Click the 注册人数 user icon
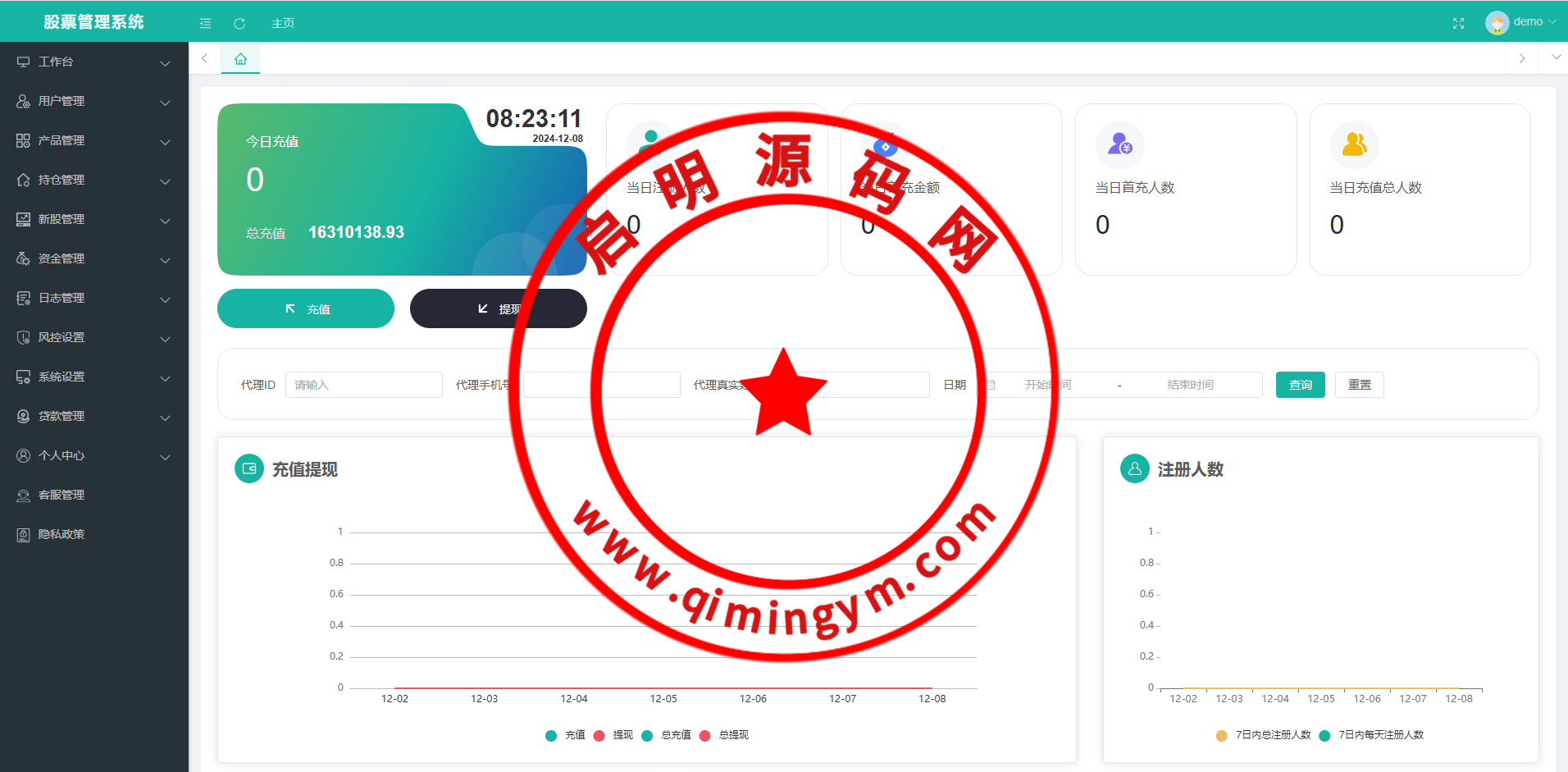This screenshot has height=772, width=1568. 1134,468
